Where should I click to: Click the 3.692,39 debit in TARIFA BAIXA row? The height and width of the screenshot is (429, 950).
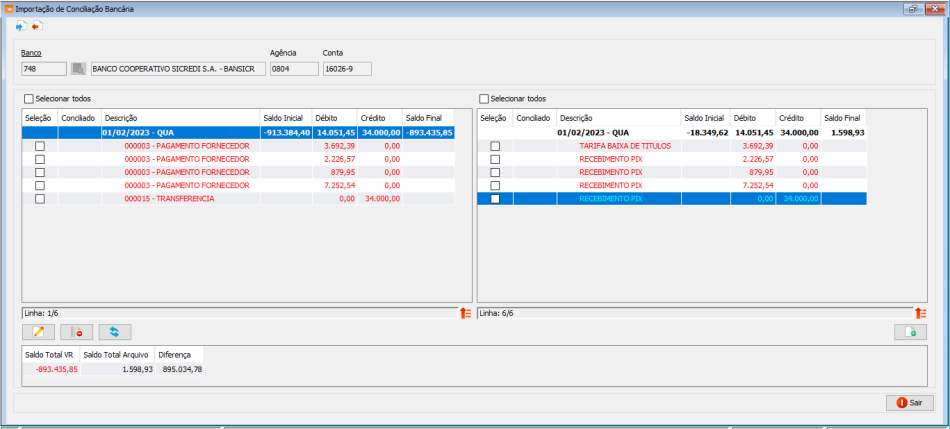(x=760, y=146)
